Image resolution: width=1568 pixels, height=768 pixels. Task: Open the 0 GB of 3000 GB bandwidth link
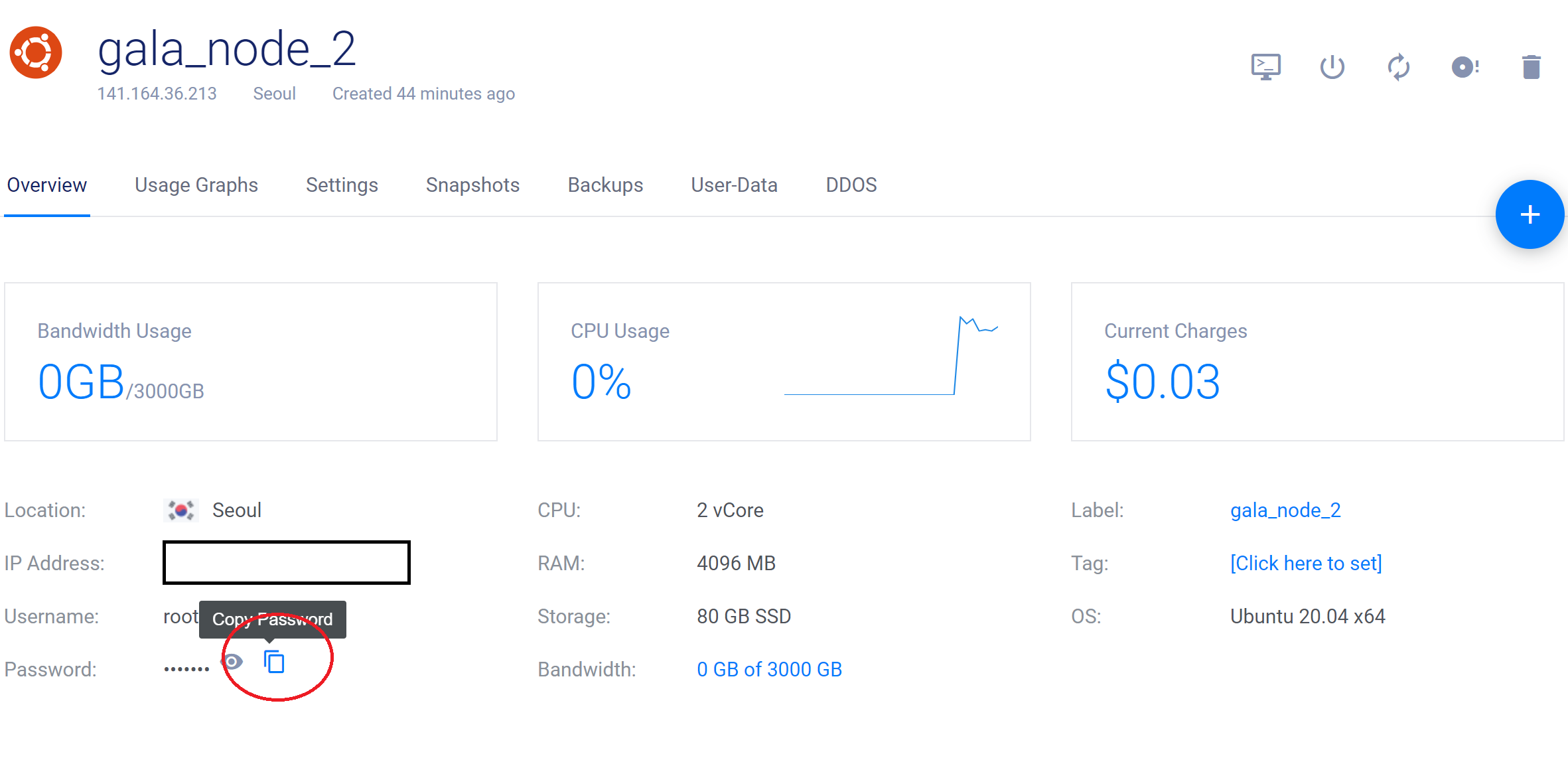click(769, 669)
